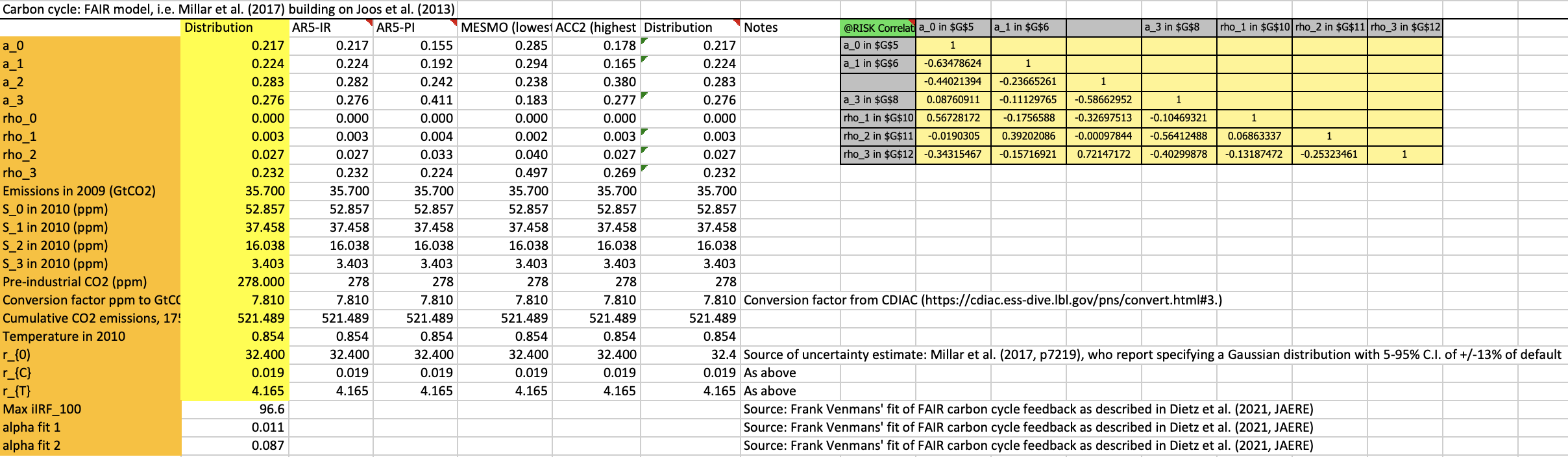Screen dimensions: 1568x457
Task: Click the yellow Distribution value 278.000
Action: tap(261, 282)
